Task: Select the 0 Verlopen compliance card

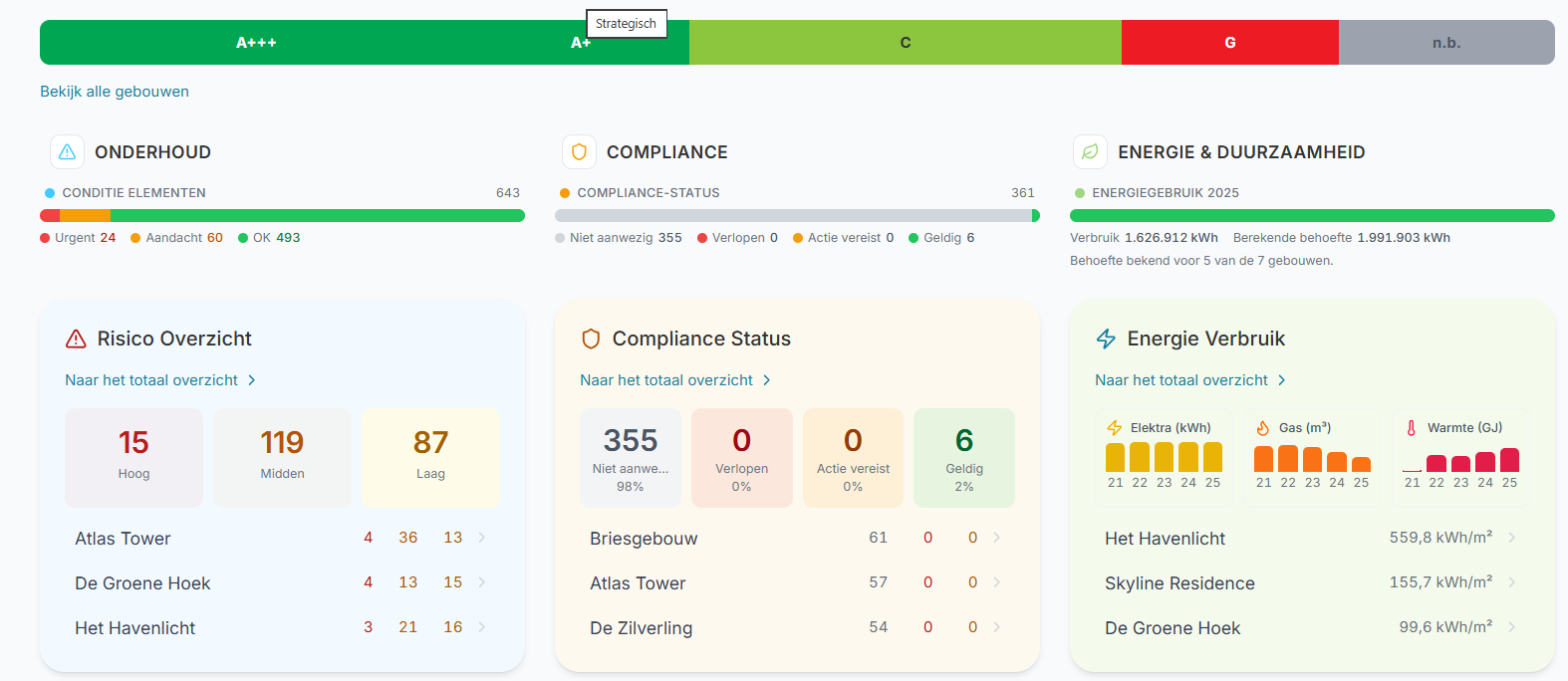Action: click(742, 458)
